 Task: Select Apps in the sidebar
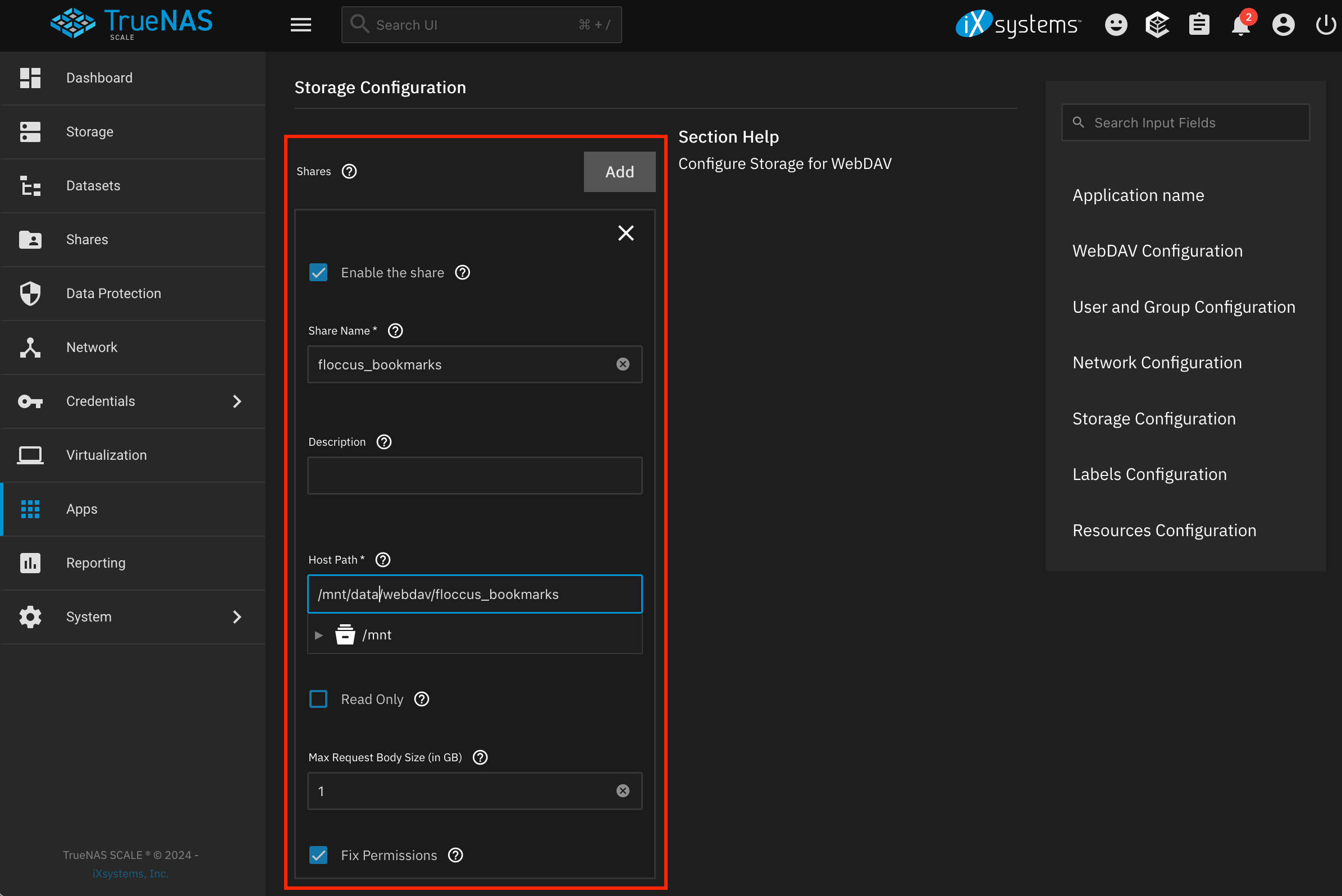pos(81,509)
